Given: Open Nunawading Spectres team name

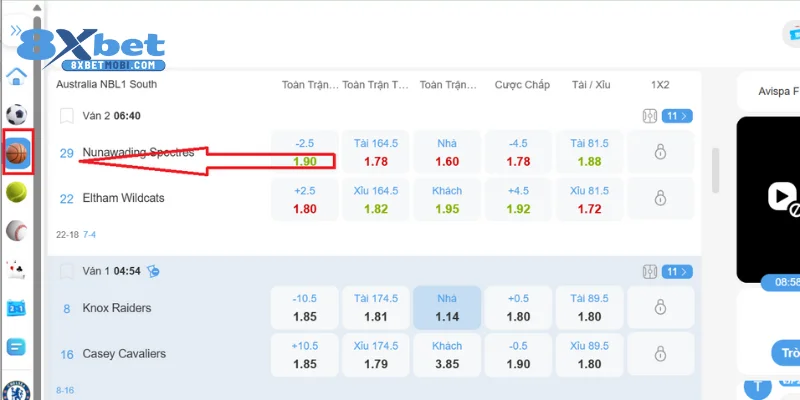Looking at the screenshot, I should coord(138,153).
